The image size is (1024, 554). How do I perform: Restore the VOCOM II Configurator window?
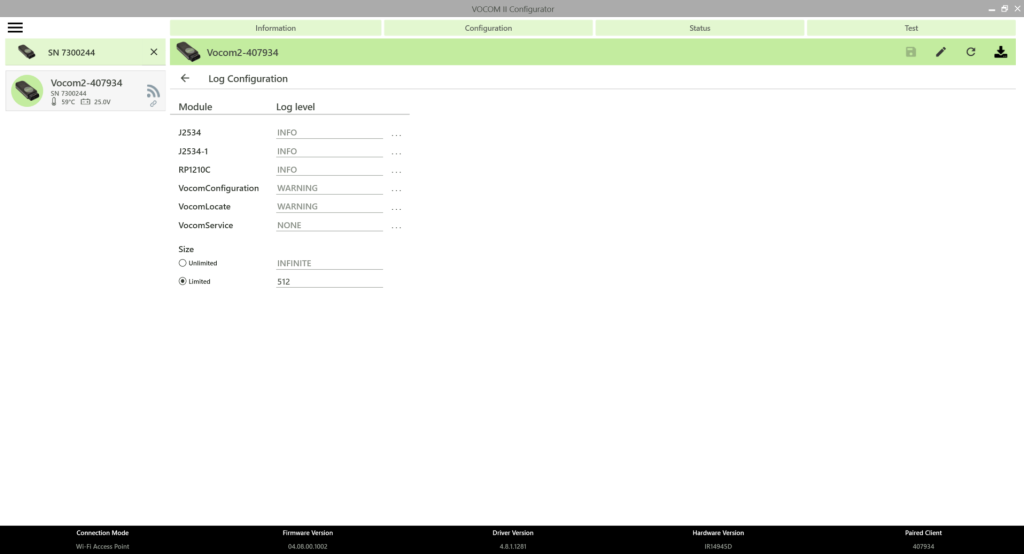[1004, 9]
